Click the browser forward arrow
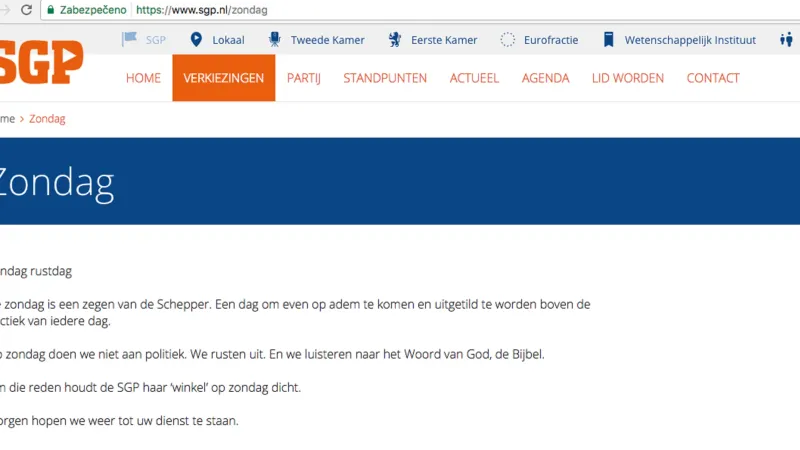The width and height of the screenshot is (800, 450). pos(5,10)
